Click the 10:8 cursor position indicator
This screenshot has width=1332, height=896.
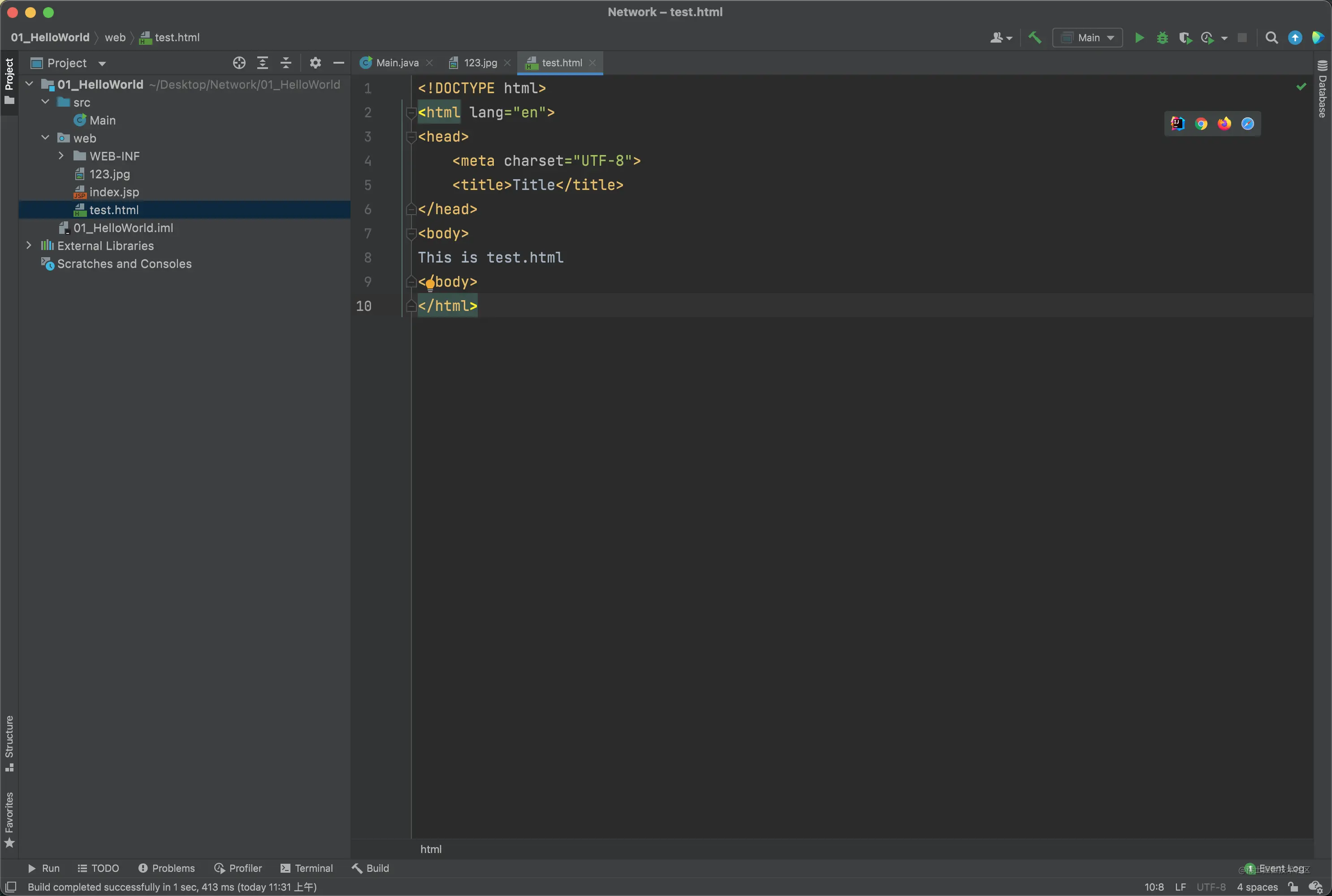[1154, 887]
